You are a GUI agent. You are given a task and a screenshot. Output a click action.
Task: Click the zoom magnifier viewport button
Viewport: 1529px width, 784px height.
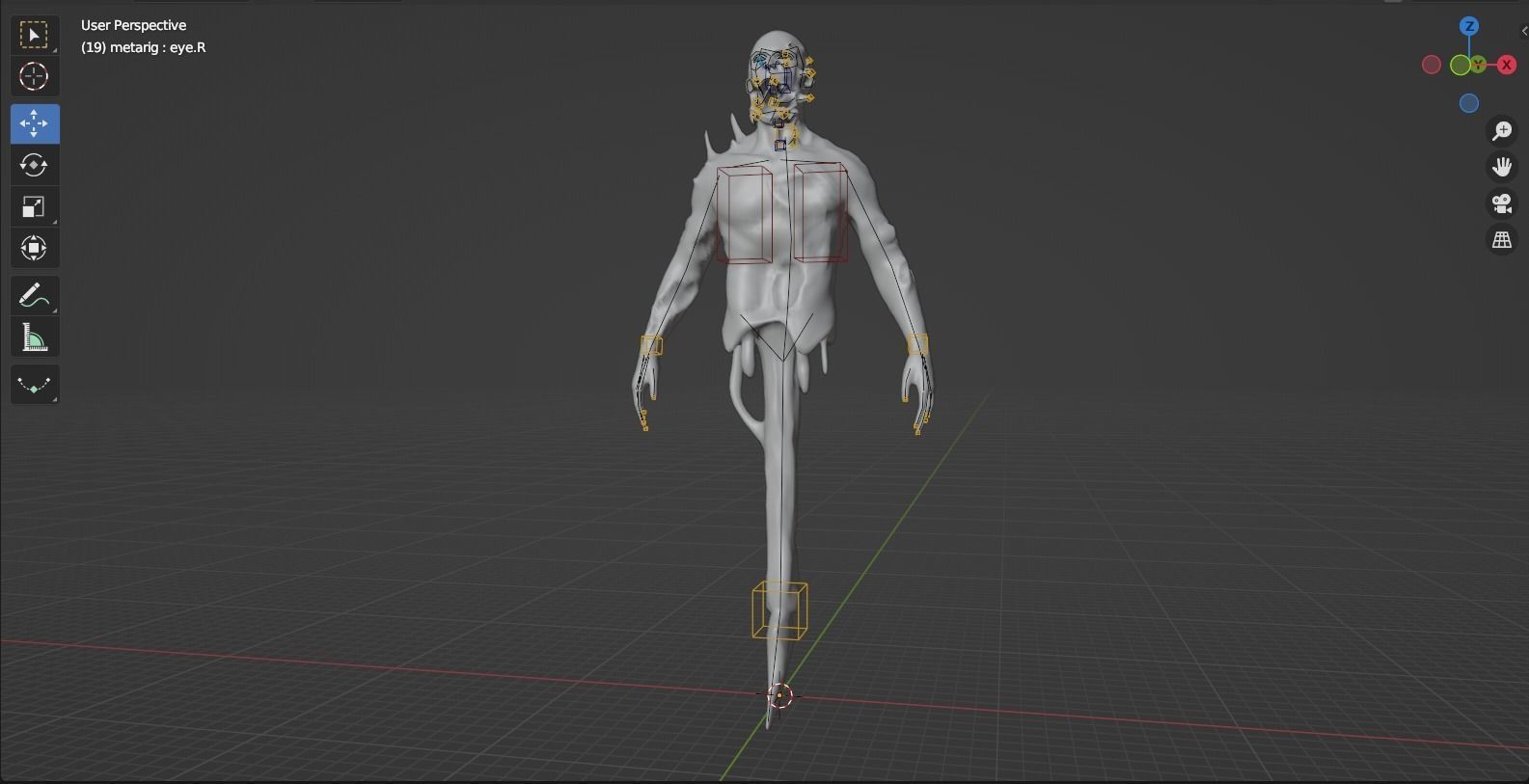click(1502, 131)
